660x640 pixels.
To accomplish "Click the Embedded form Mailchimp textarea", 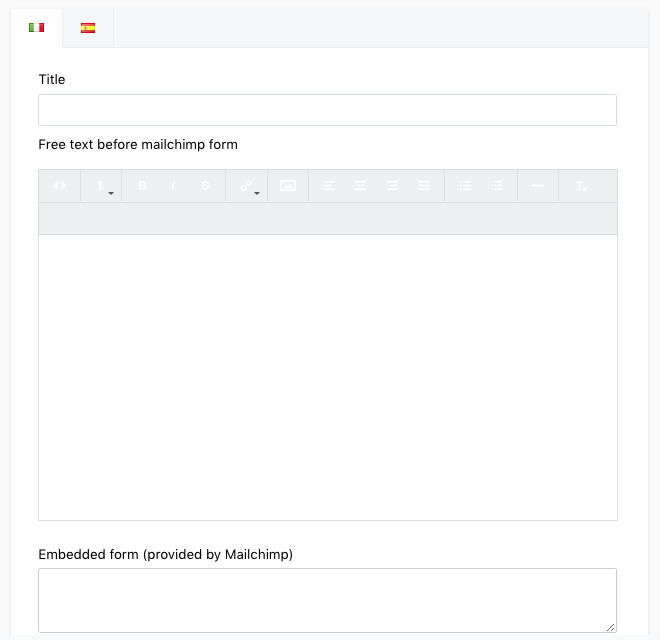I will (327, 600).
